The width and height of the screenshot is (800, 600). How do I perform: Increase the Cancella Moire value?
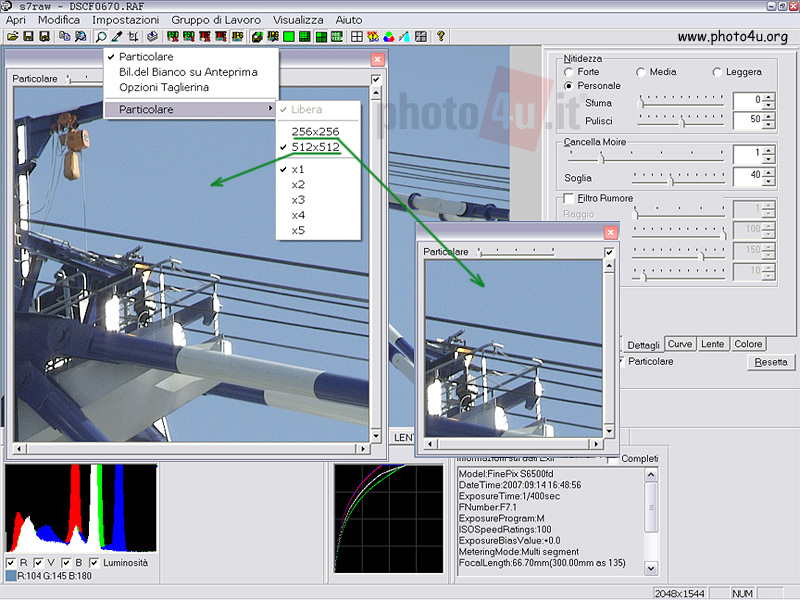768,149
